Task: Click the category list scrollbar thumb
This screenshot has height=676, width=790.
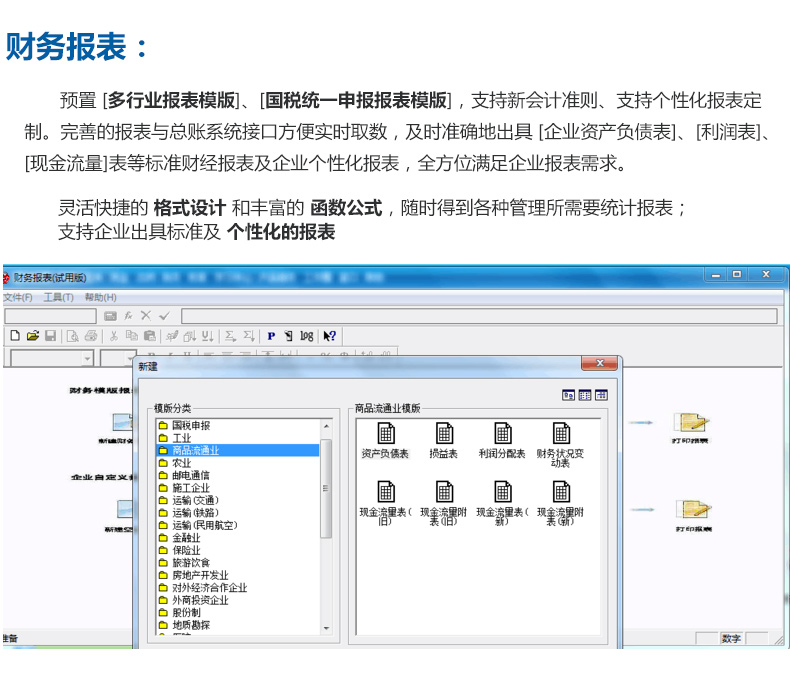Action: pyautogui.click(x=326, y=489)
